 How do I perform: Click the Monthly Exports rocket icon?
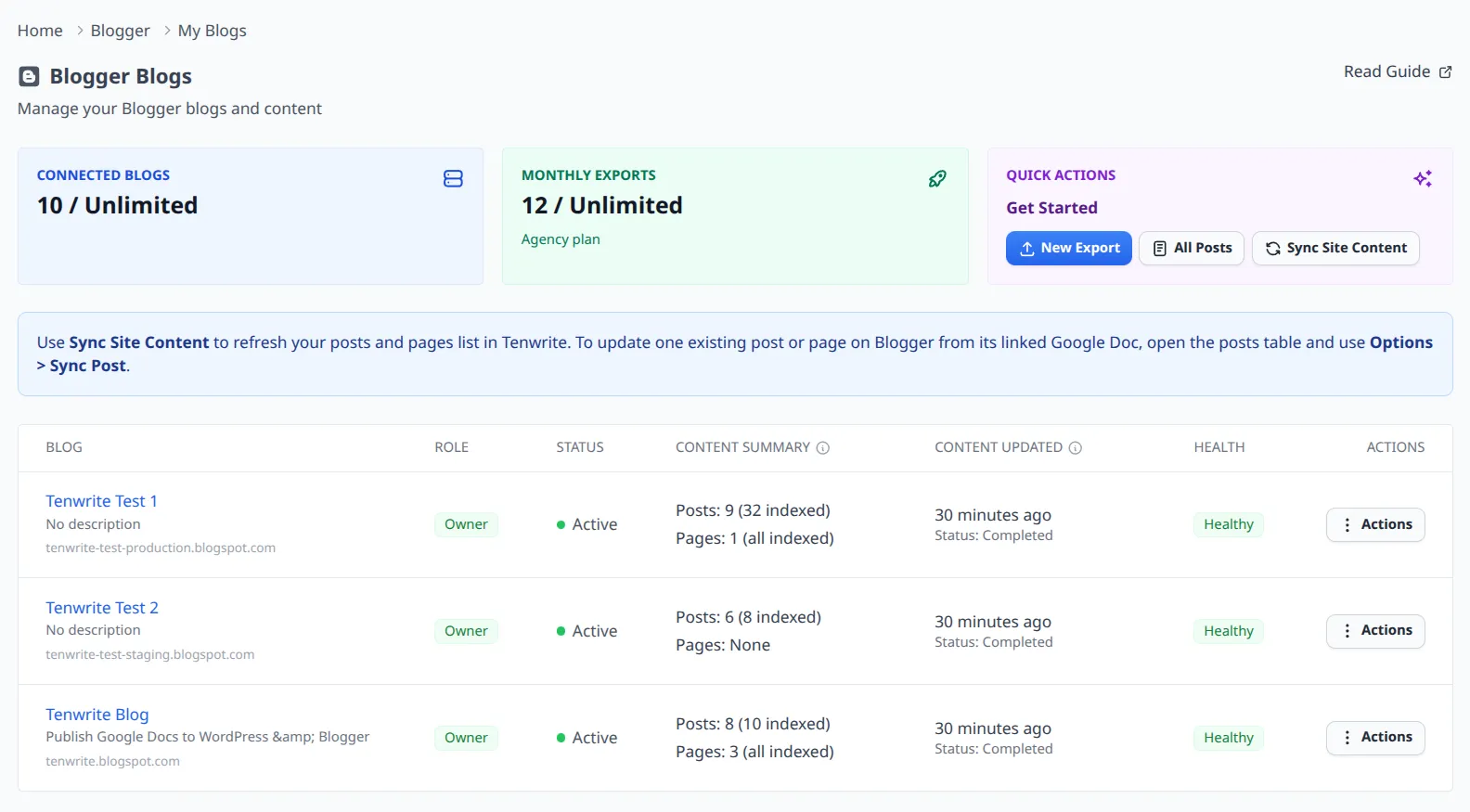pyautogui.click(x=937, y=178)
